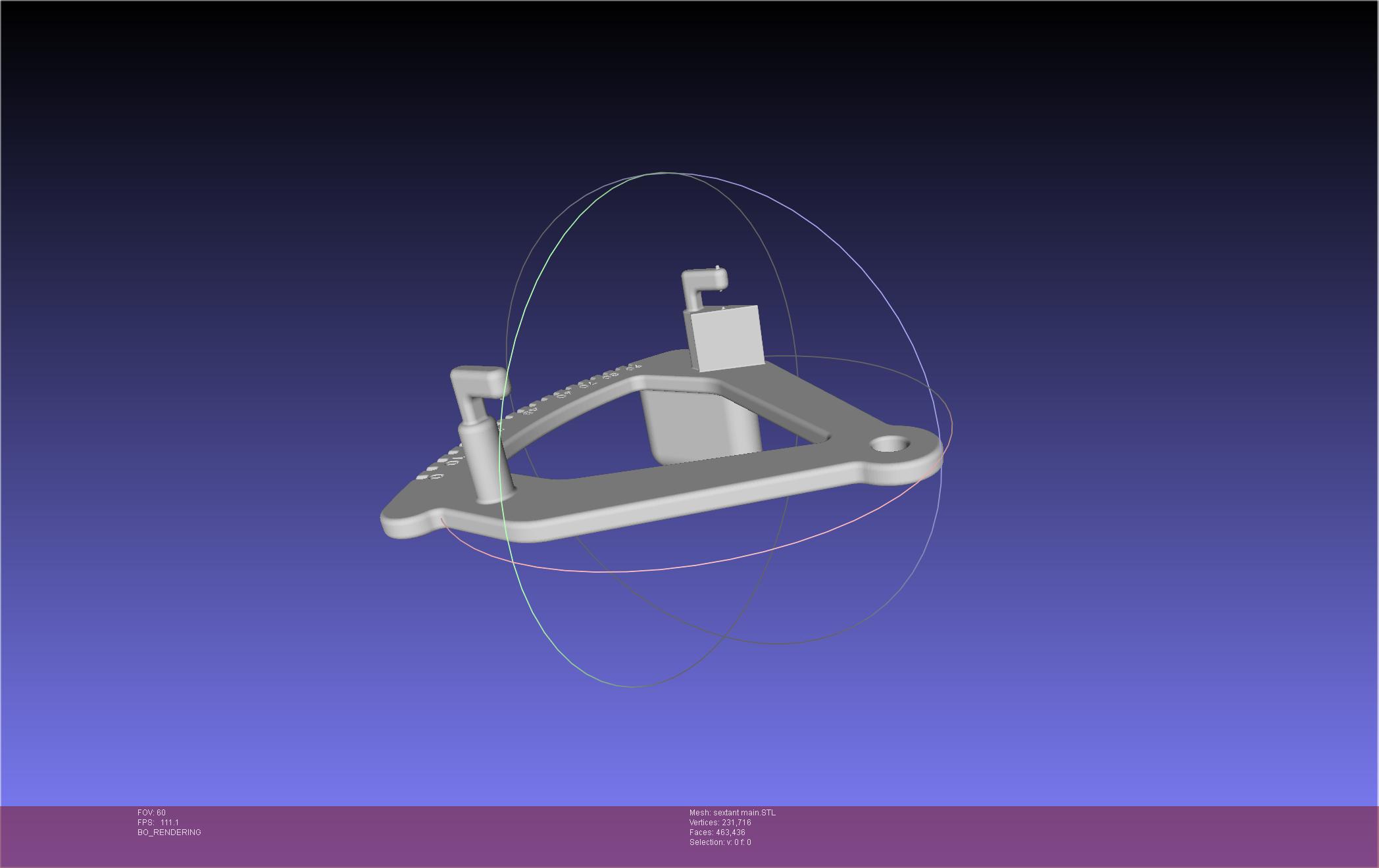This screenshot has height=868, width=1379.
Task: Click the embossed degree scale numbers on the frame
Action: [x=586, y=384]
